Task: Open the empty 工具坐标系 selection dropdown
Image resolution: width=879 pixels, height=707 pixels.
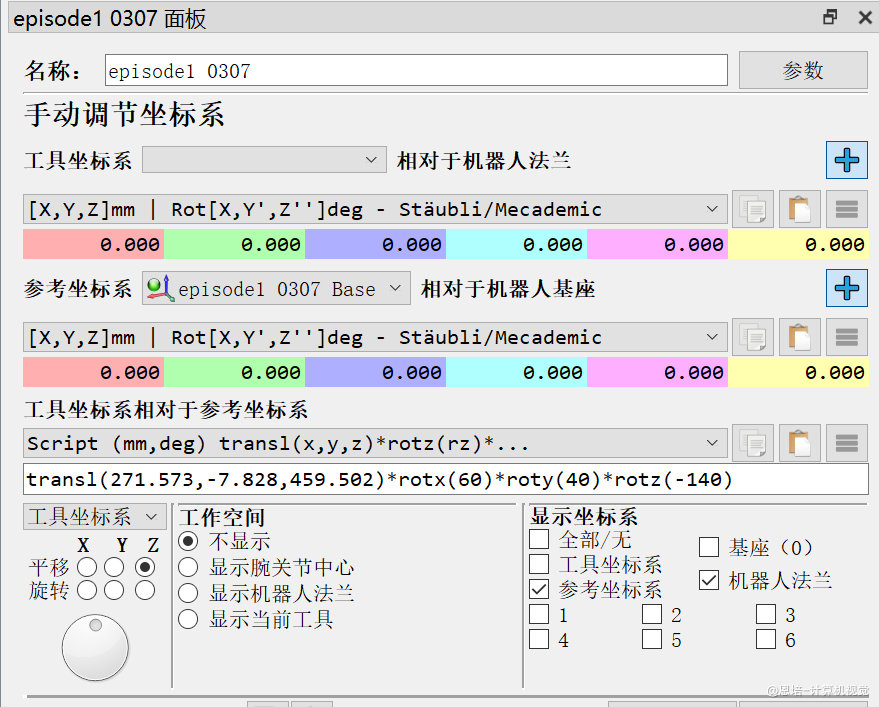Action: click(264, 160)
